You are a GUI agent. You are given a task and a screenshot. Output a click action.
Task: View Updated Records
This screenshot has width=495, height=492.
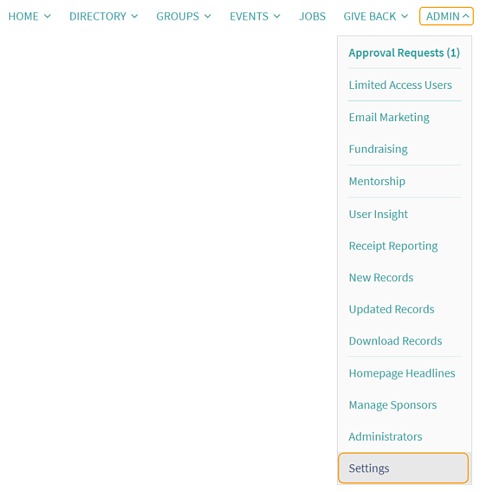coord(392,309)
